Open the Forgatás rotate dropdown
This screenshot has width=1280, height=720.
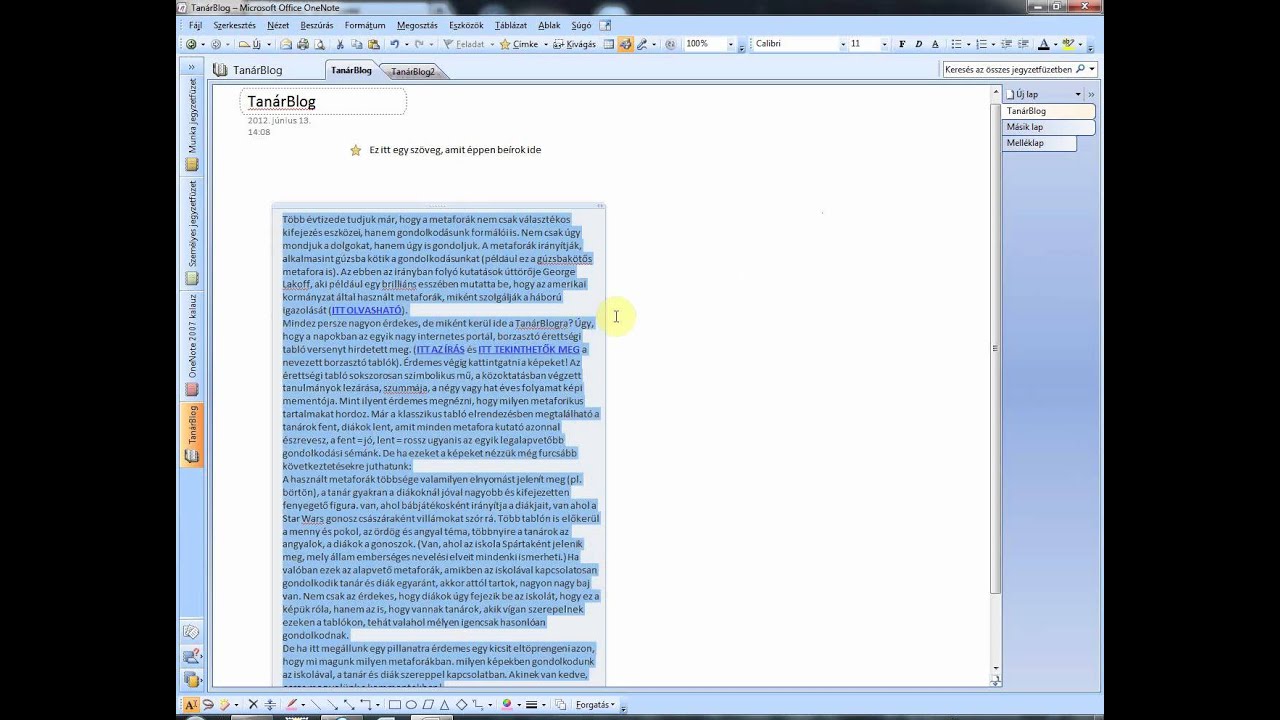(x=593, y=705)
